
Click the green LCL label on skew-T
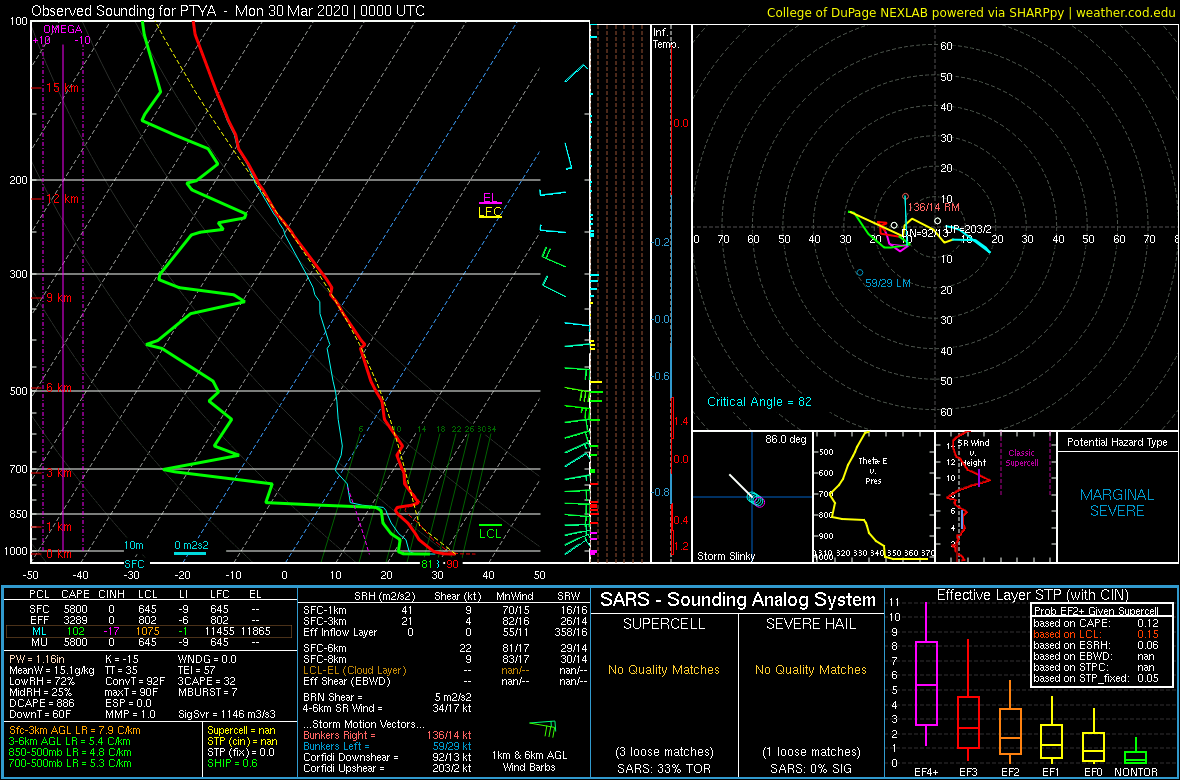[490, 533]
